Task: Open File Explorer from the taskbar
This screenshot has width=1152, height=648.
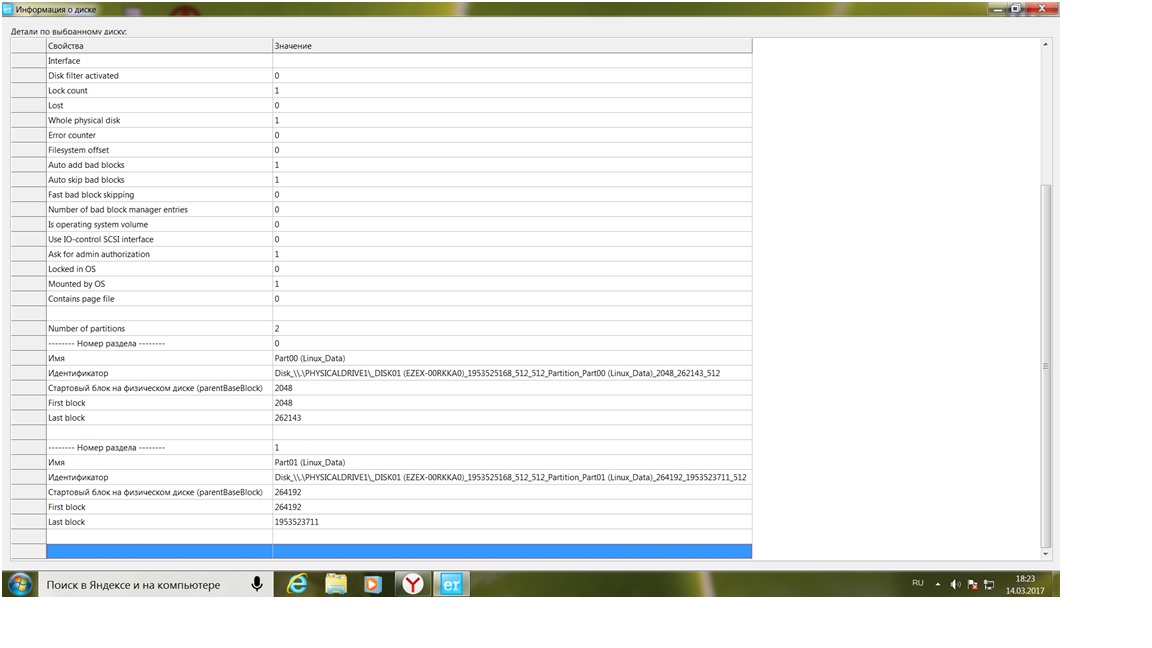Action: tap(335, 584)
